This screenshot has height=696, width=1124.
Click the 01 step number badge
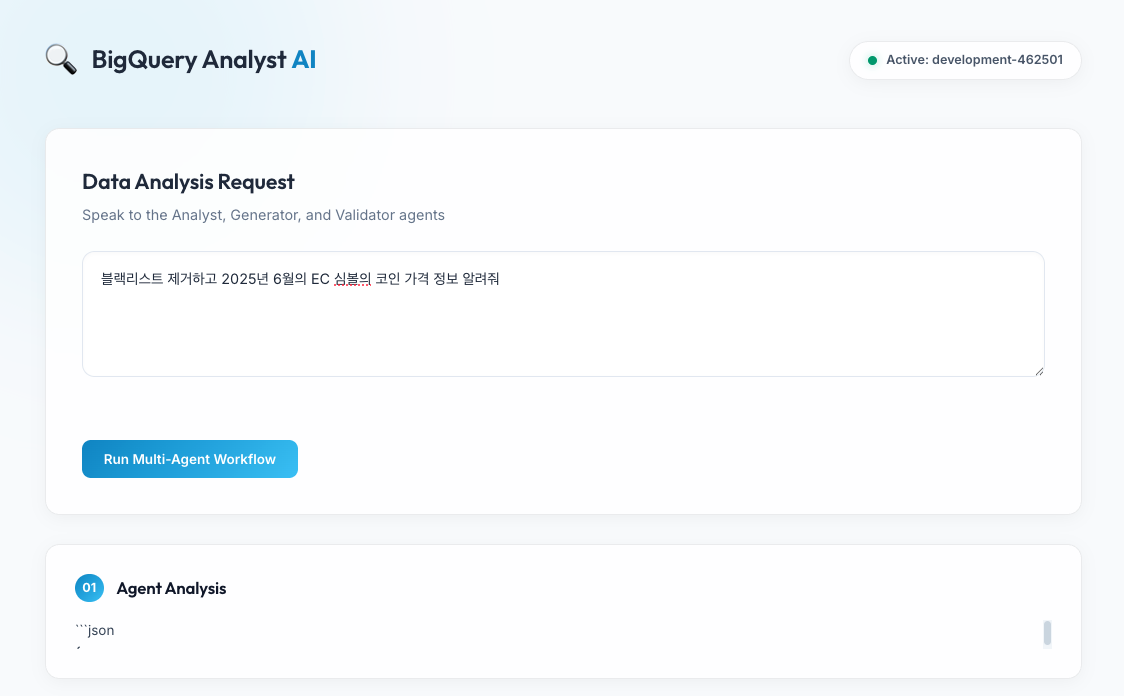(x=90, y=588)
